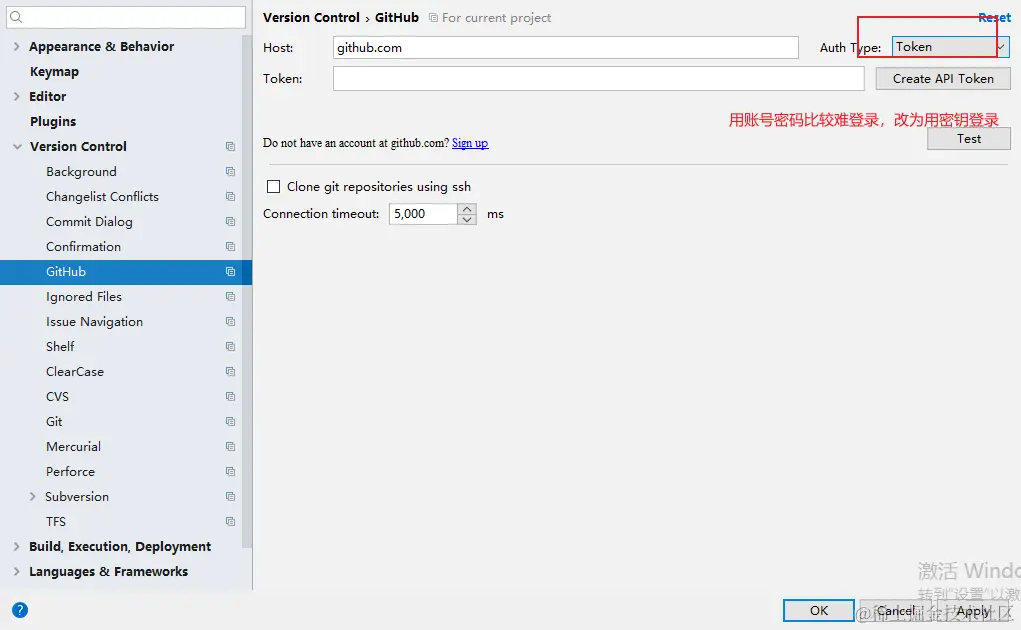Enable Clone git repositories using ssh
This screenshot has width=1021, height=630.
click(273, 187)
